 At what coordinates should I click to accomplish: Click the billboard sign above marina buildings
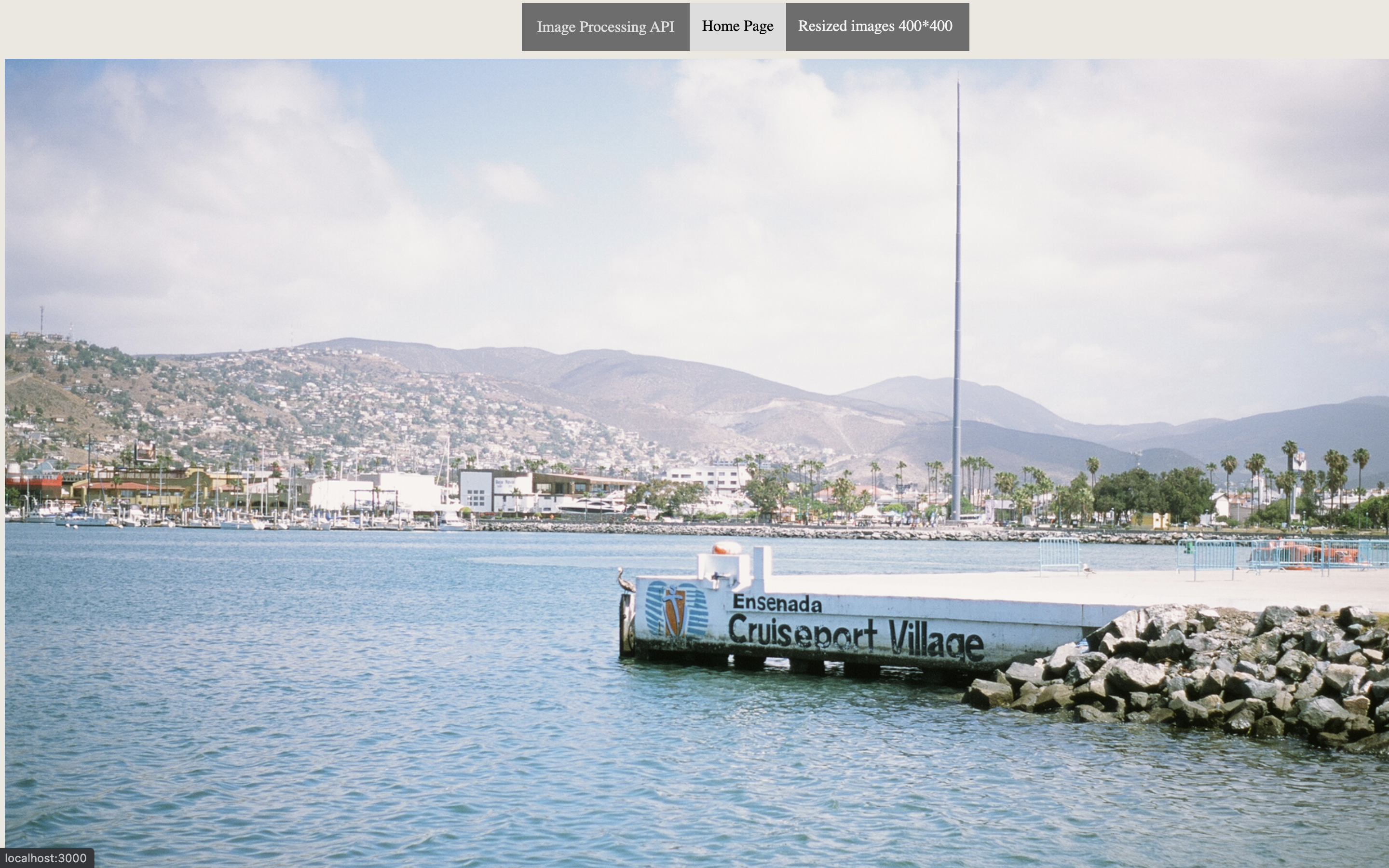point(145,451)
